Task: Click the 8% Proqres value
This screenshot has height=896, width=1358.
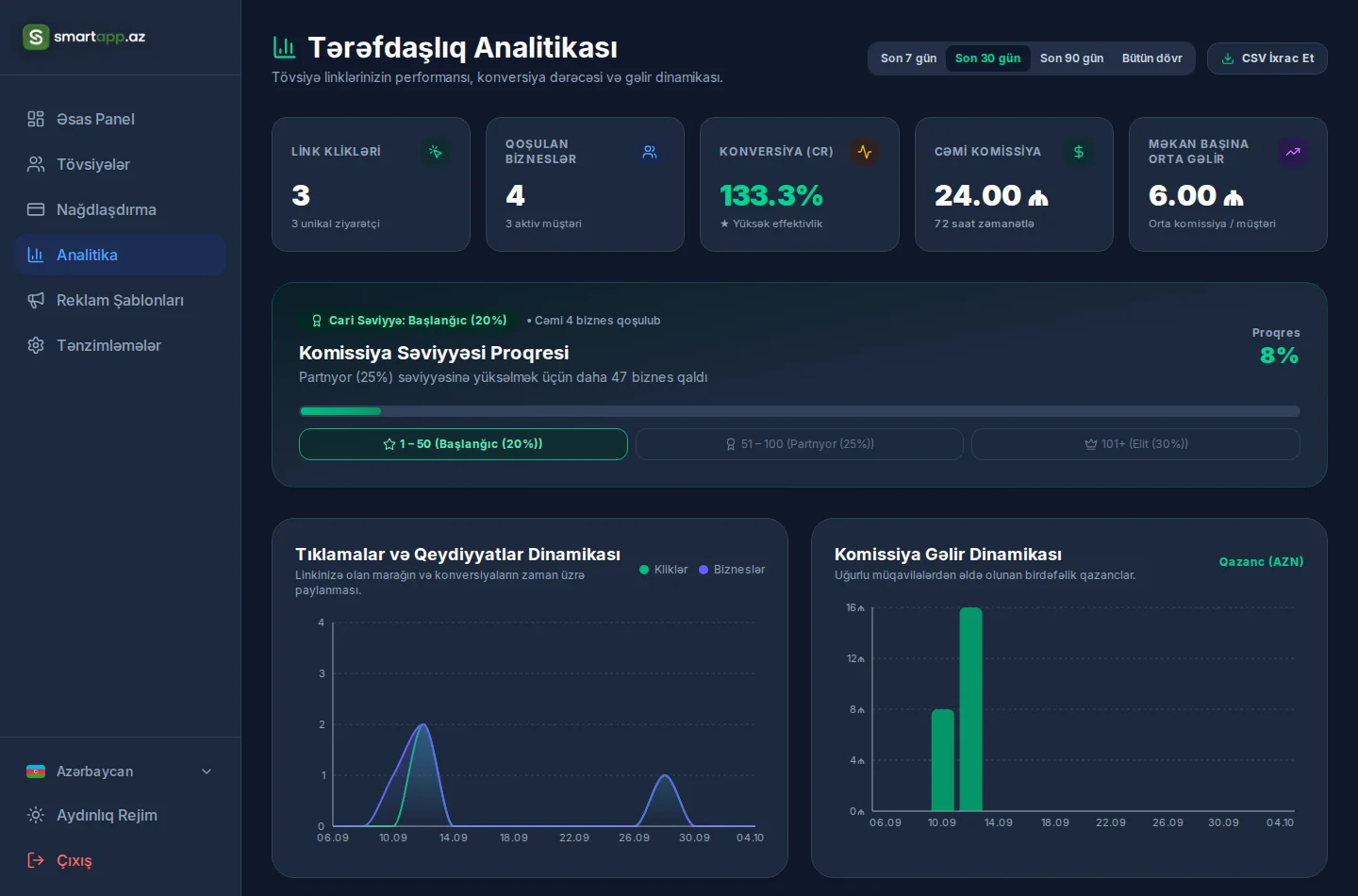Action: (1280, 356)
